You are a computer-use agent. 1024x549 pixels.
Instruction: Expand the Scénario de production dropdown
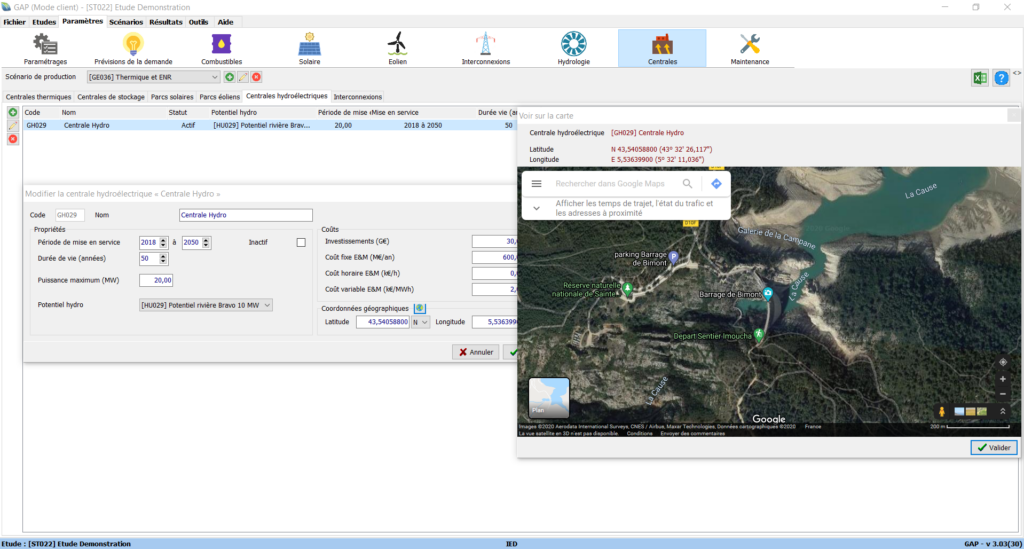tap(215, 77)
